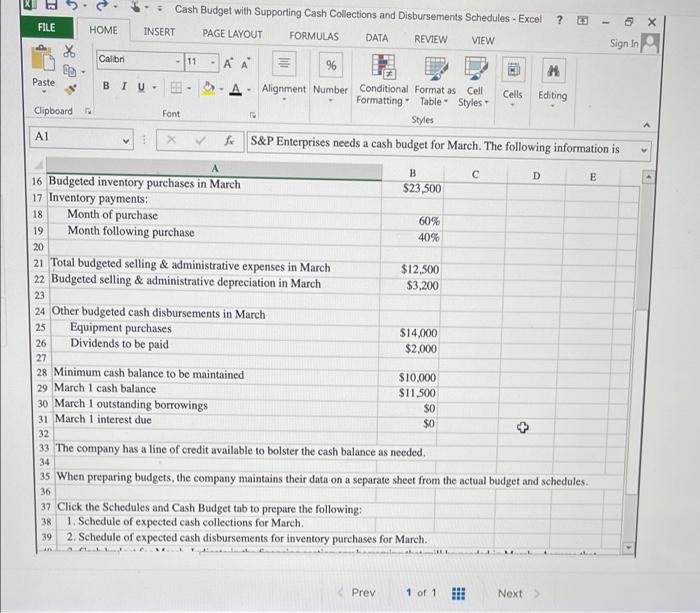700x613 pixels.
Task: Click the insert function fx icon
Action: 229,141
